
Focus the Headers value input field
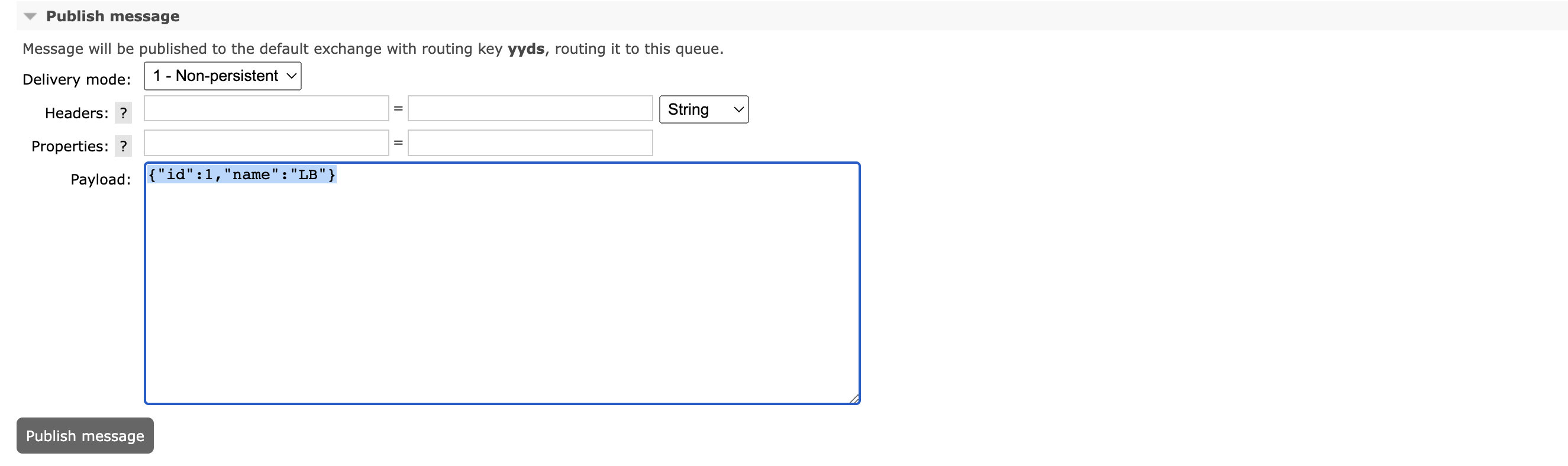(530, 109)
